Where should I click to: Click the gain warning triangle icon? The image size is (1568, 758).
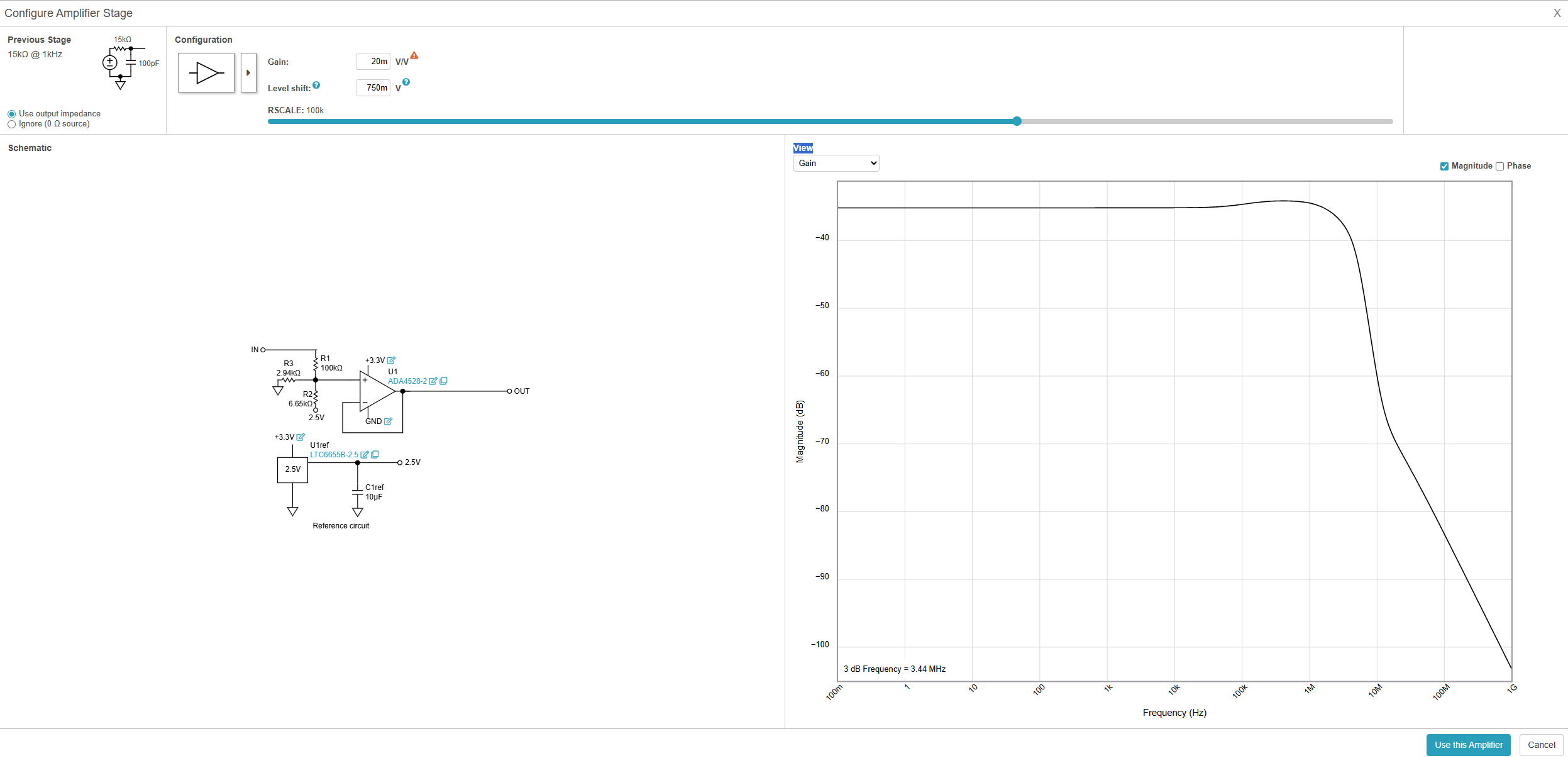click(414, 55)
